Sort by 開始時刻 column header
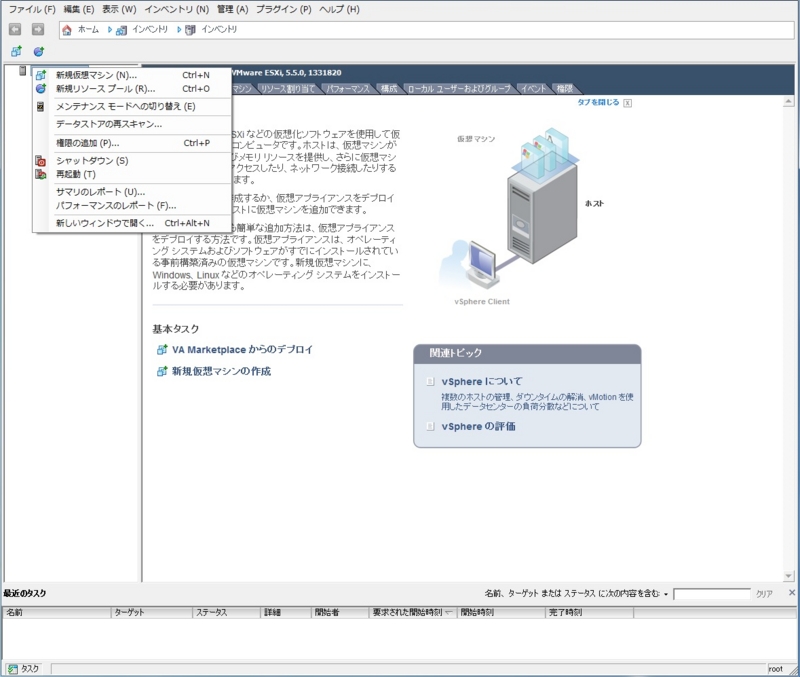The image size is (800, 677). (501, 612)
